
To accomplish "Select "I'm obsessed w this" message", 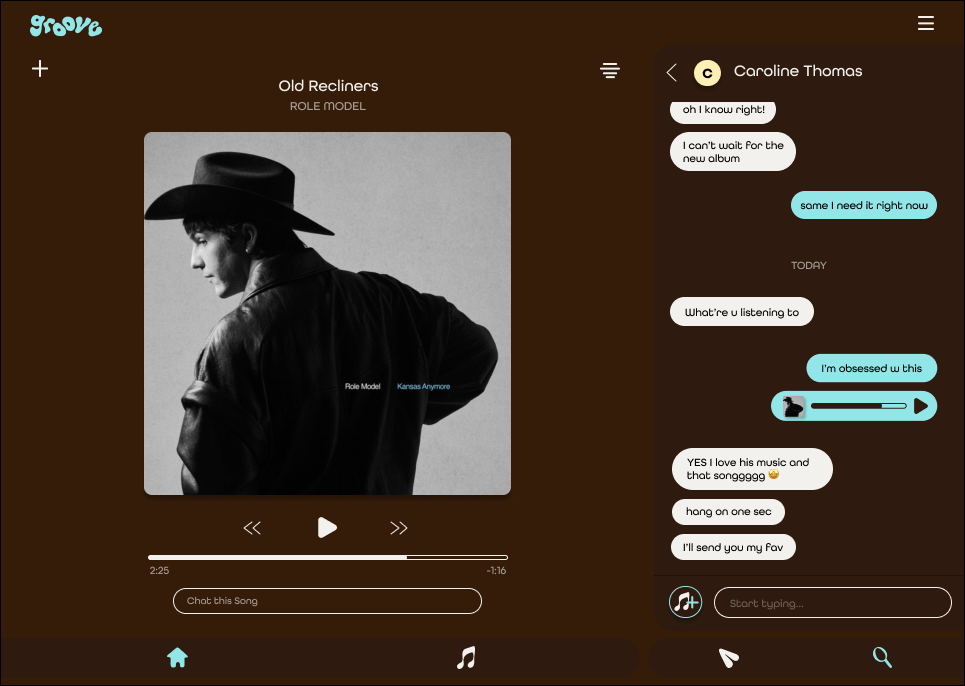I will [x=871, y=368].
